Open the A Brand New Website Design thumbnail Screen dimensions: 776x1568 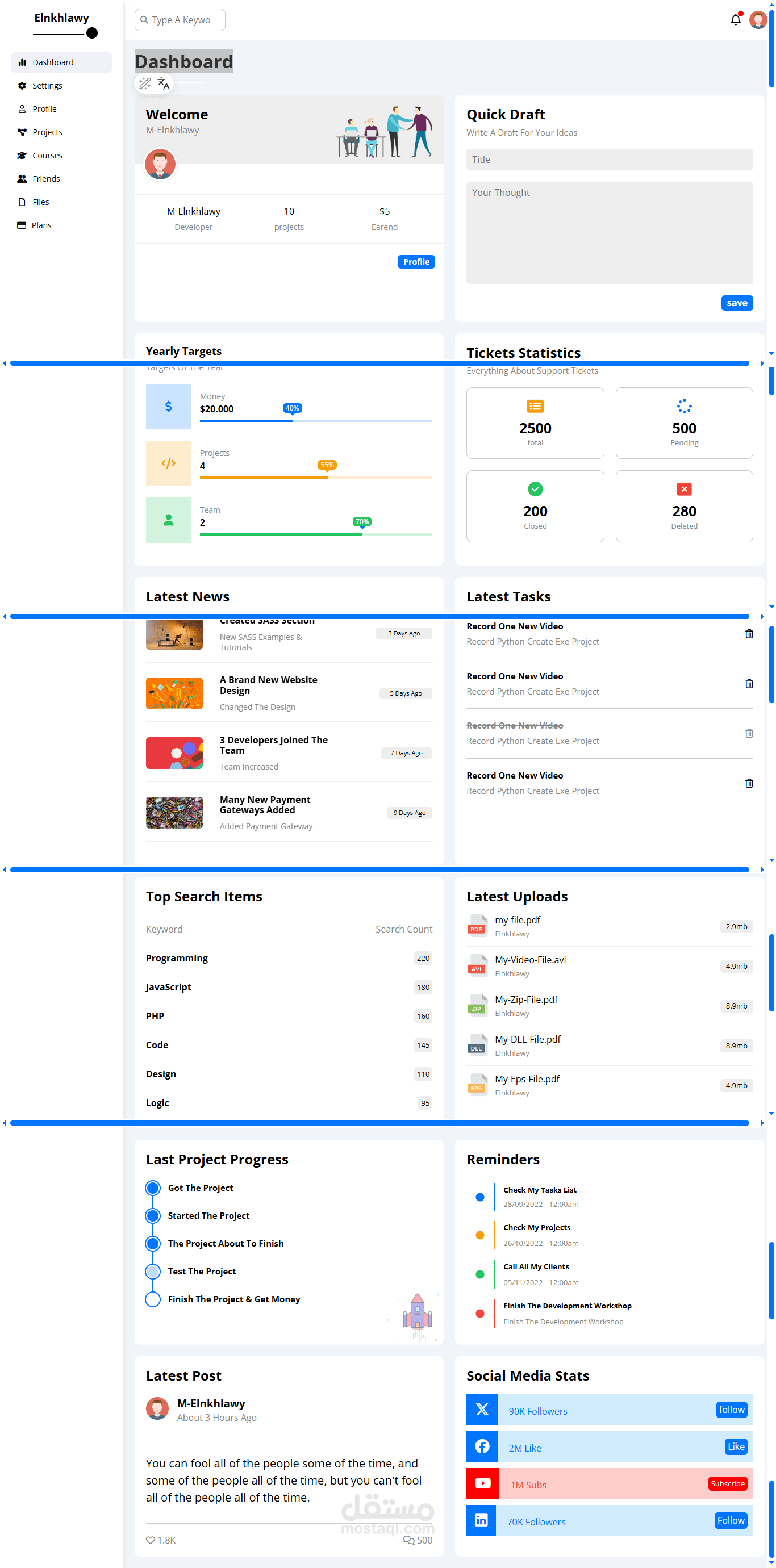coord(174,693)
